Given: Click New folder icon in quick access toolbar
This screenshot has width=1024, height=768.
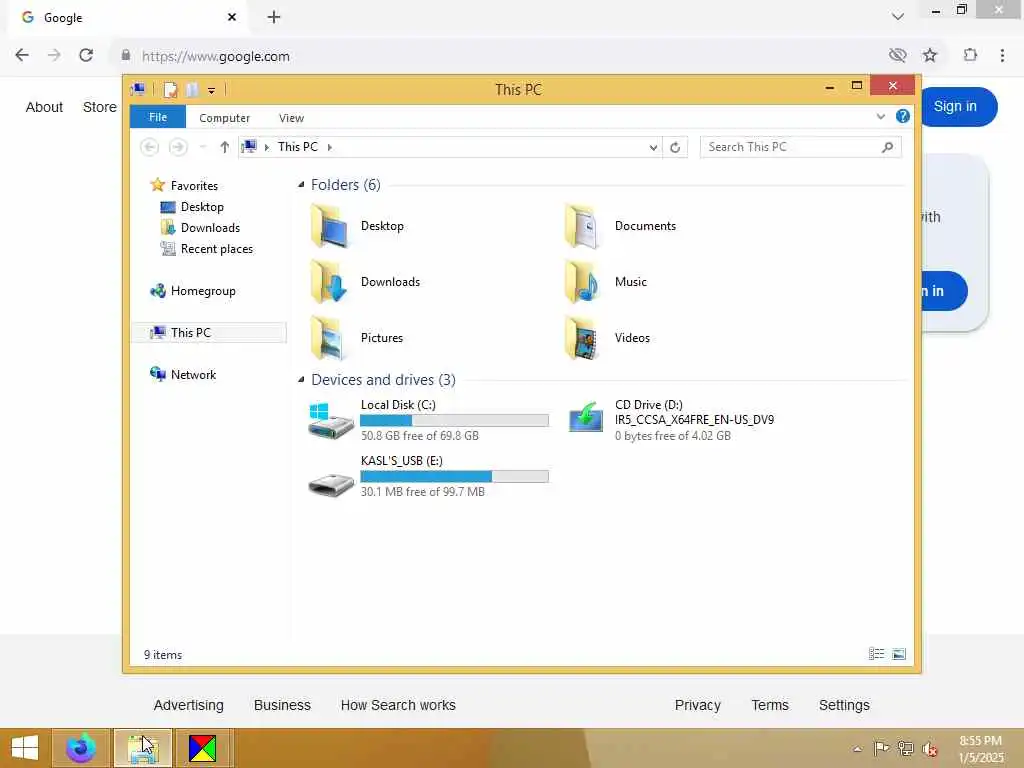Looking at the screenshot, I should coord(192,89).
